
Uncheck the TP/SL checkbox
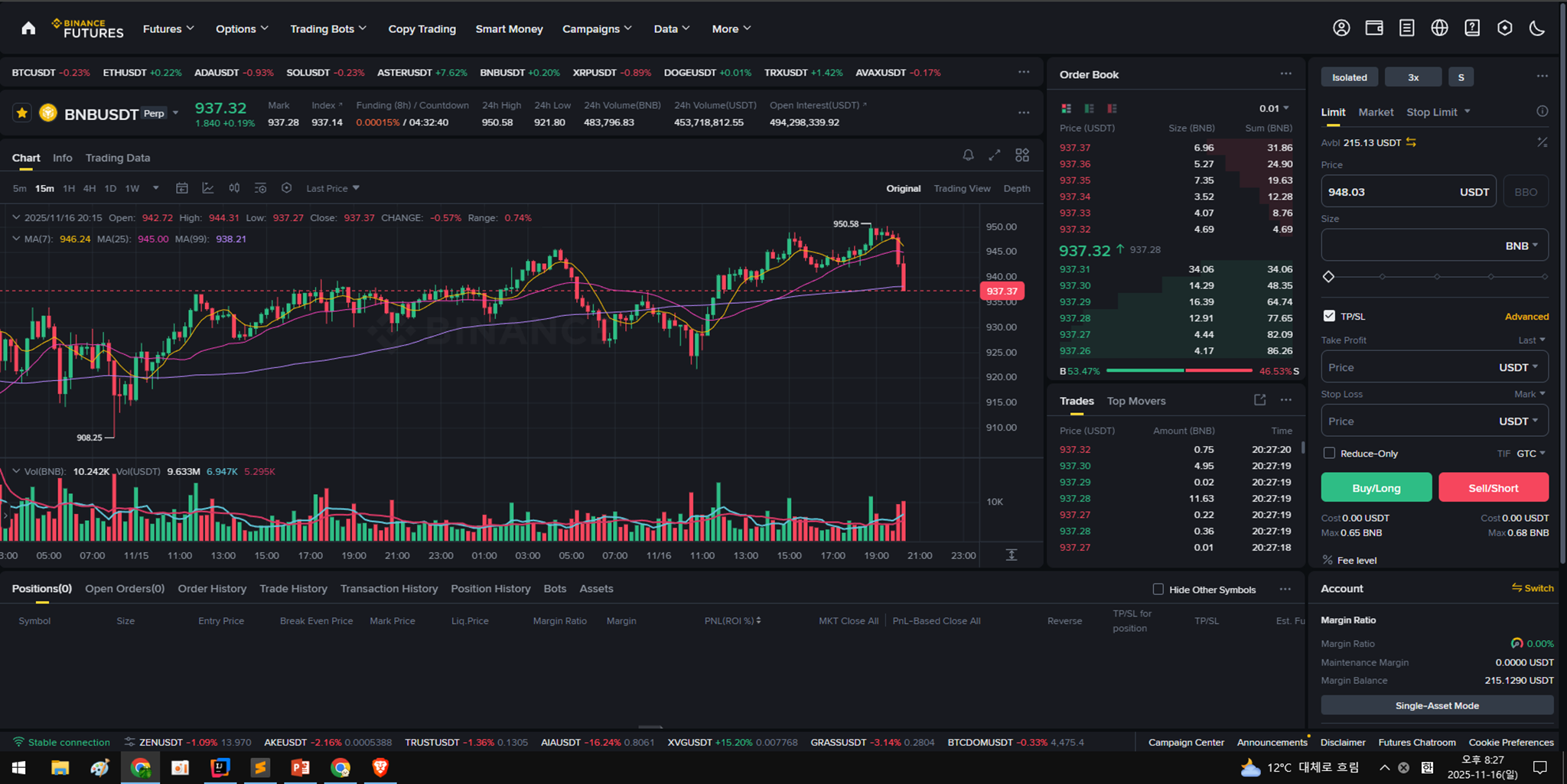(x=1329, y=316)
